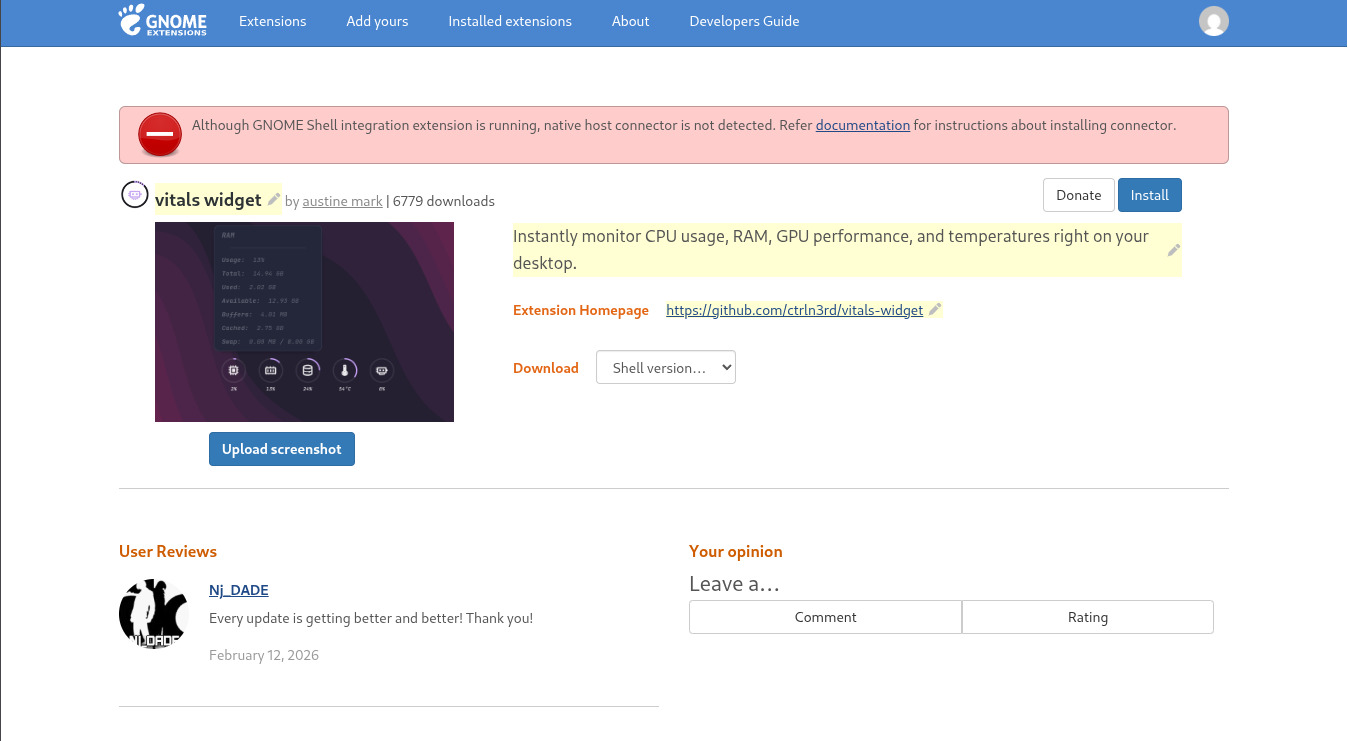Click the Install button
This screenshot has height=741, width=1348.
click(x=1149, y=195)
